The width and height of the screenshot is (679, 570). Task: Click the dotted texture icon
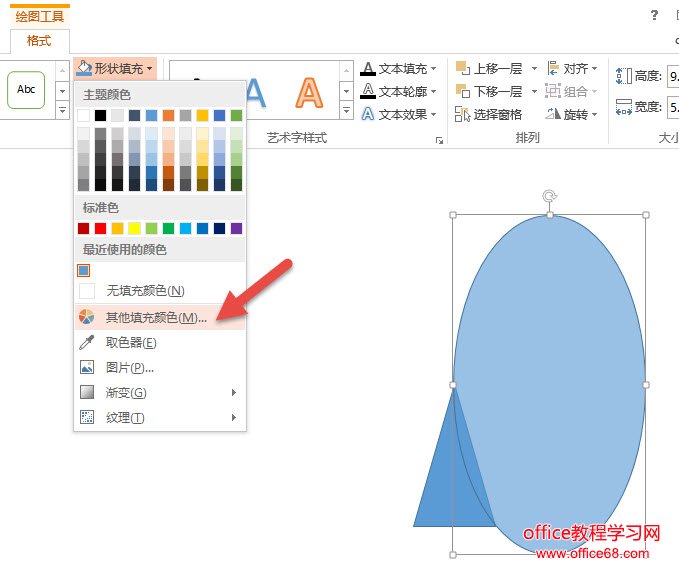[x=87, y=417]
